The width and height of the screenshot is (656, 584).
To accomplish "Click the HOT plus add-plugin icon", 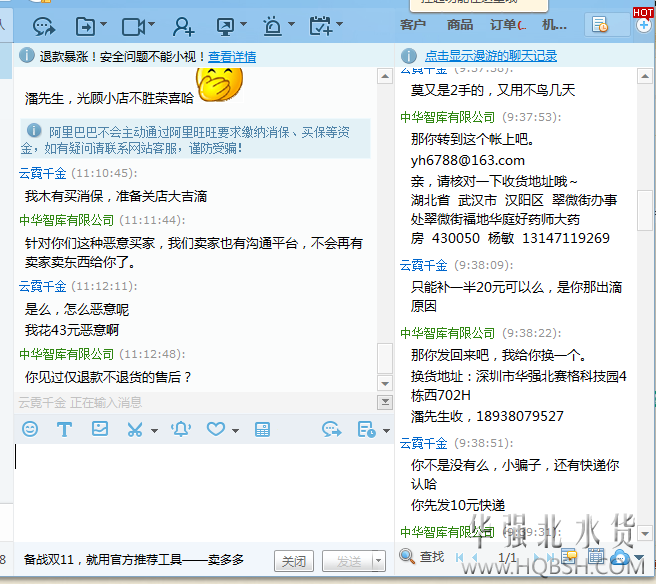I will point(643,25).
